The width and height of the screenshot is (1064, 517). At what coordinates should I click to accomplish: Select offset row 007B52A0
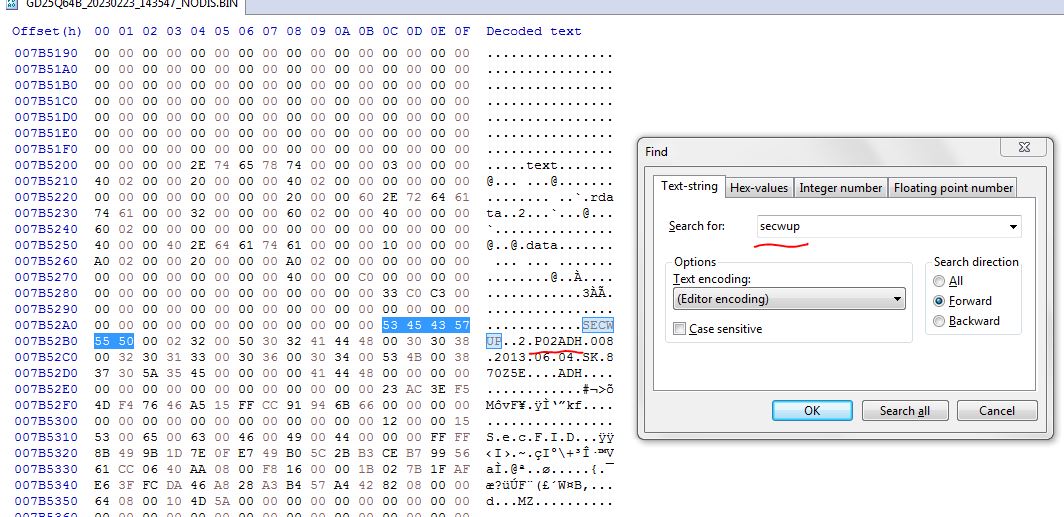46,325
